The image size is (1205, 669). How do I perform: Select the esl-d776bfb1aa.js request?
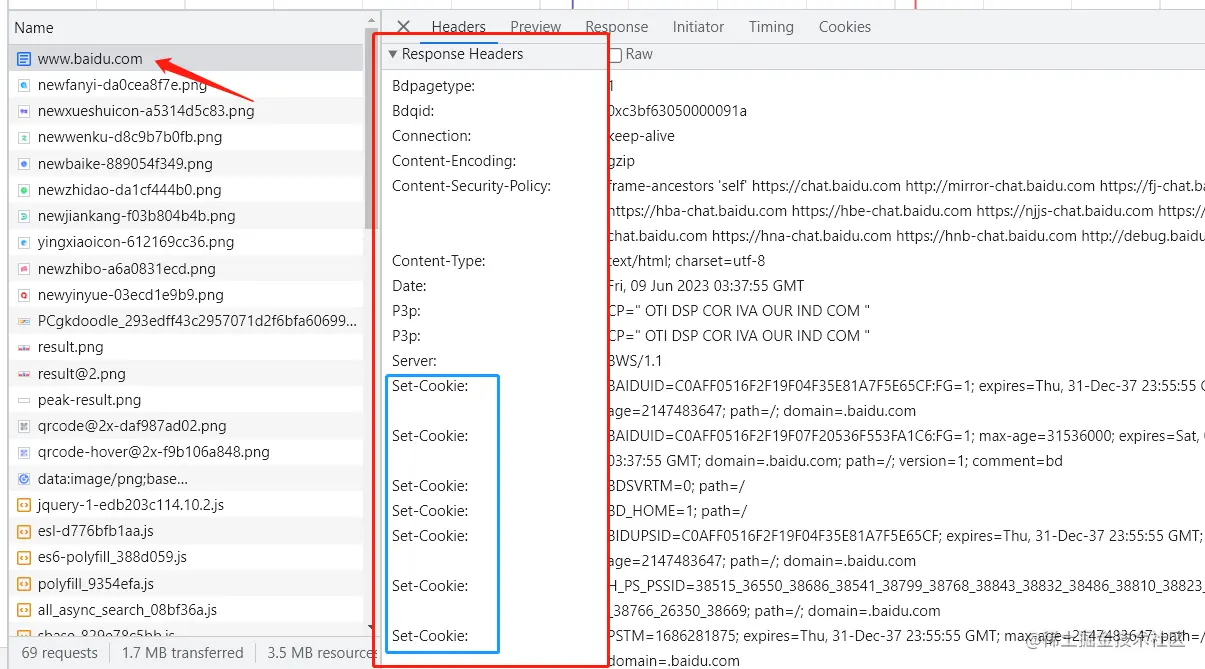tap(186, 531)
